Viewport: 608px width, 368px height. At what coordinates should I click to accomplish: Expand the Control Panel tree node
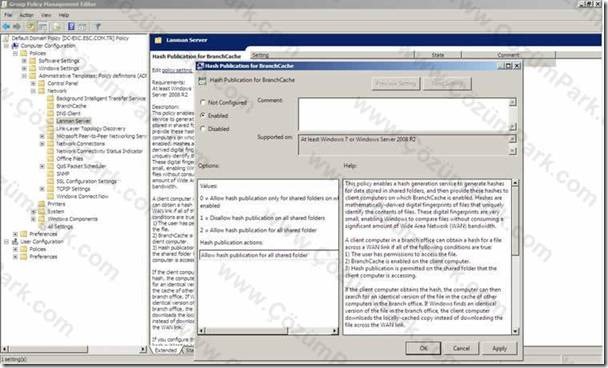(x=33, y=83)
